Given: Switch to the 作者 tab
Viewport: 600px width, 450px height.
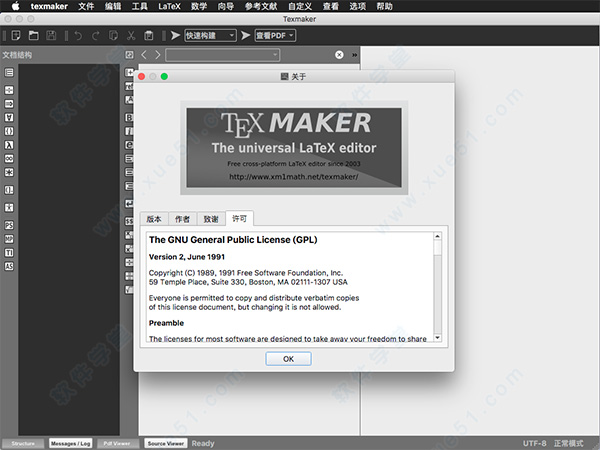Looking at the screenshot, I should (182, 219).
